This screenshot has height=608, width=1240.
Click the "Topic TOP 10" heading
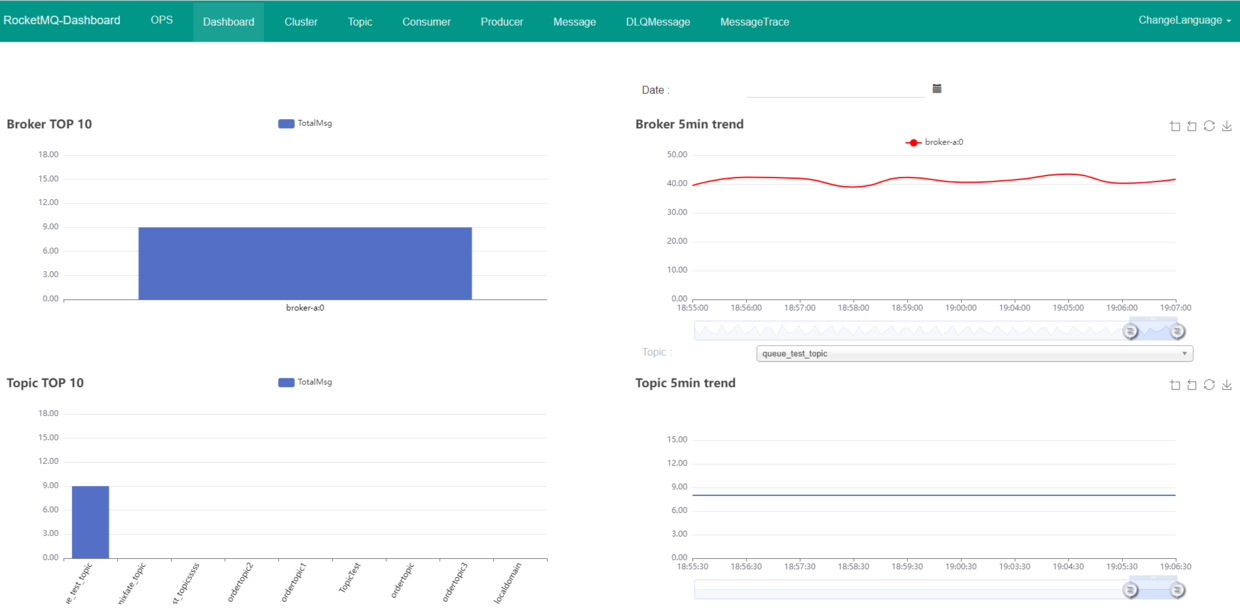[45, 383]
